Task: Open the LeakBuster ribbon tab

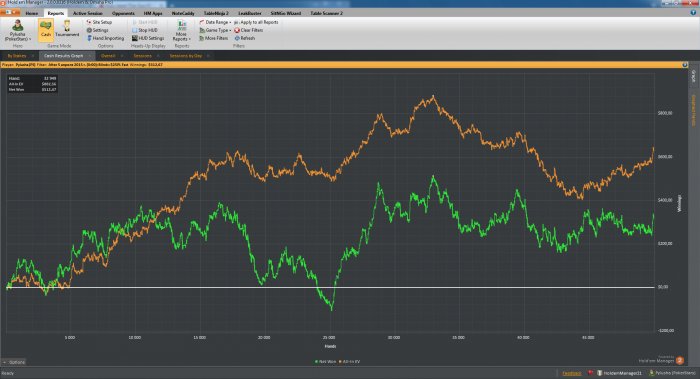Action: [x=250, y=13]
